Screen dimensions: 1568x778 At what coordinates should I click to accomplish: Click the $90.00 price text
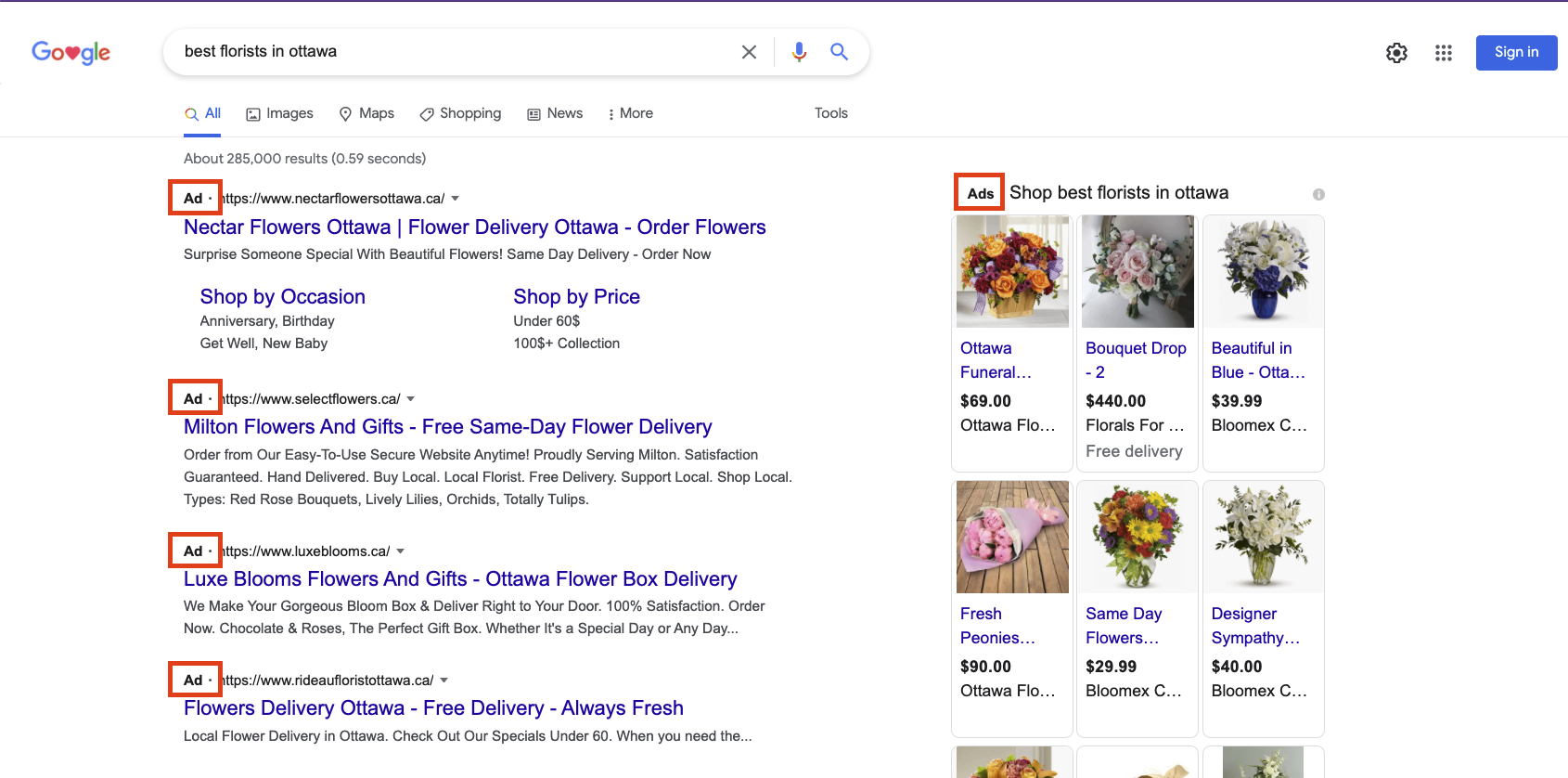coord(985,667)
